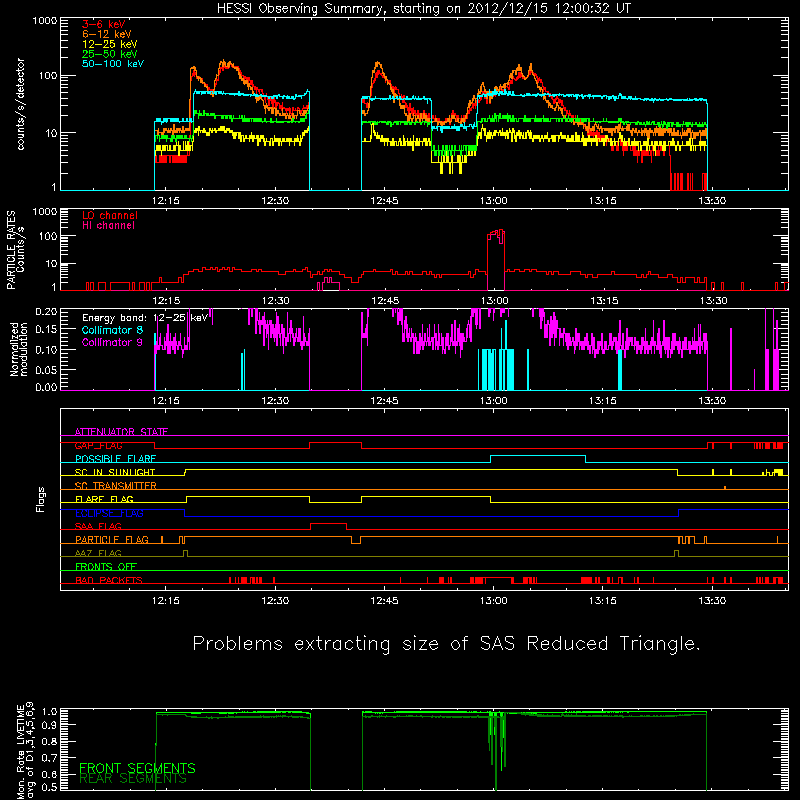The image size is (800, 800).
Task: Click the '12:15' tick under the particle rates plot
Action: pos(166,301)
